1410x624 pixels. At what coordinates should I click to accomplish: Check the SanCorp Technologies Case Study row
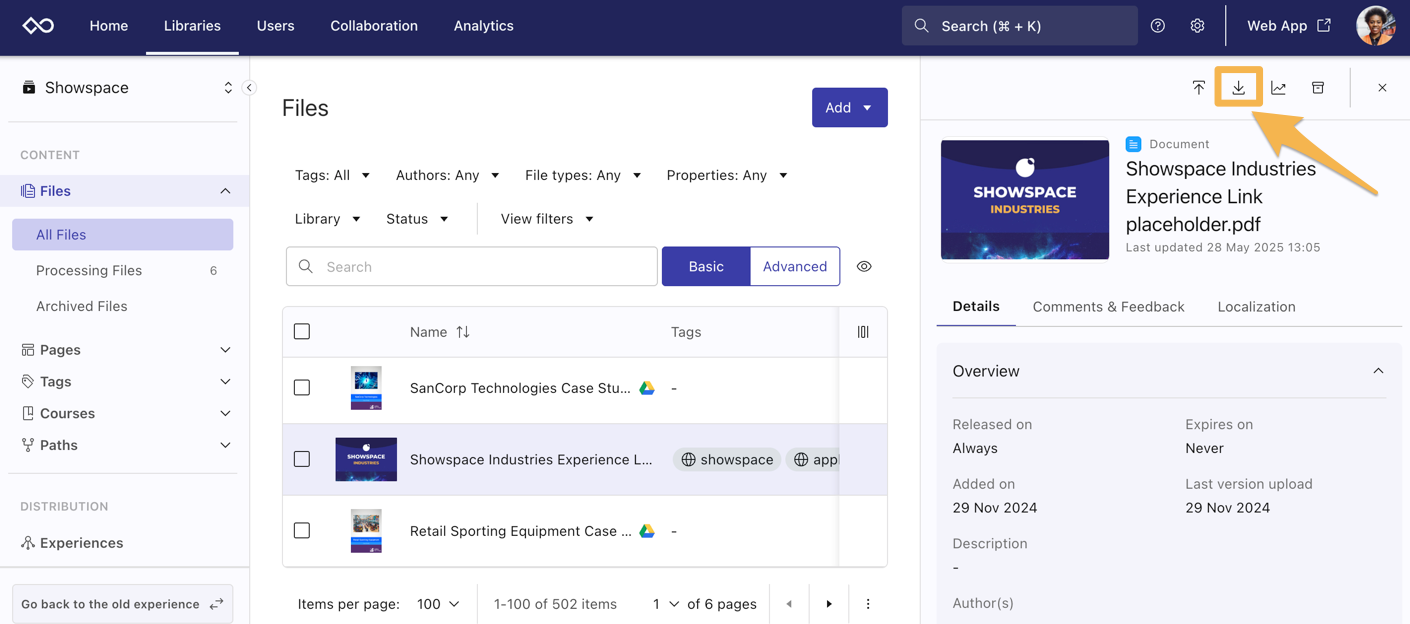point(302,388)
